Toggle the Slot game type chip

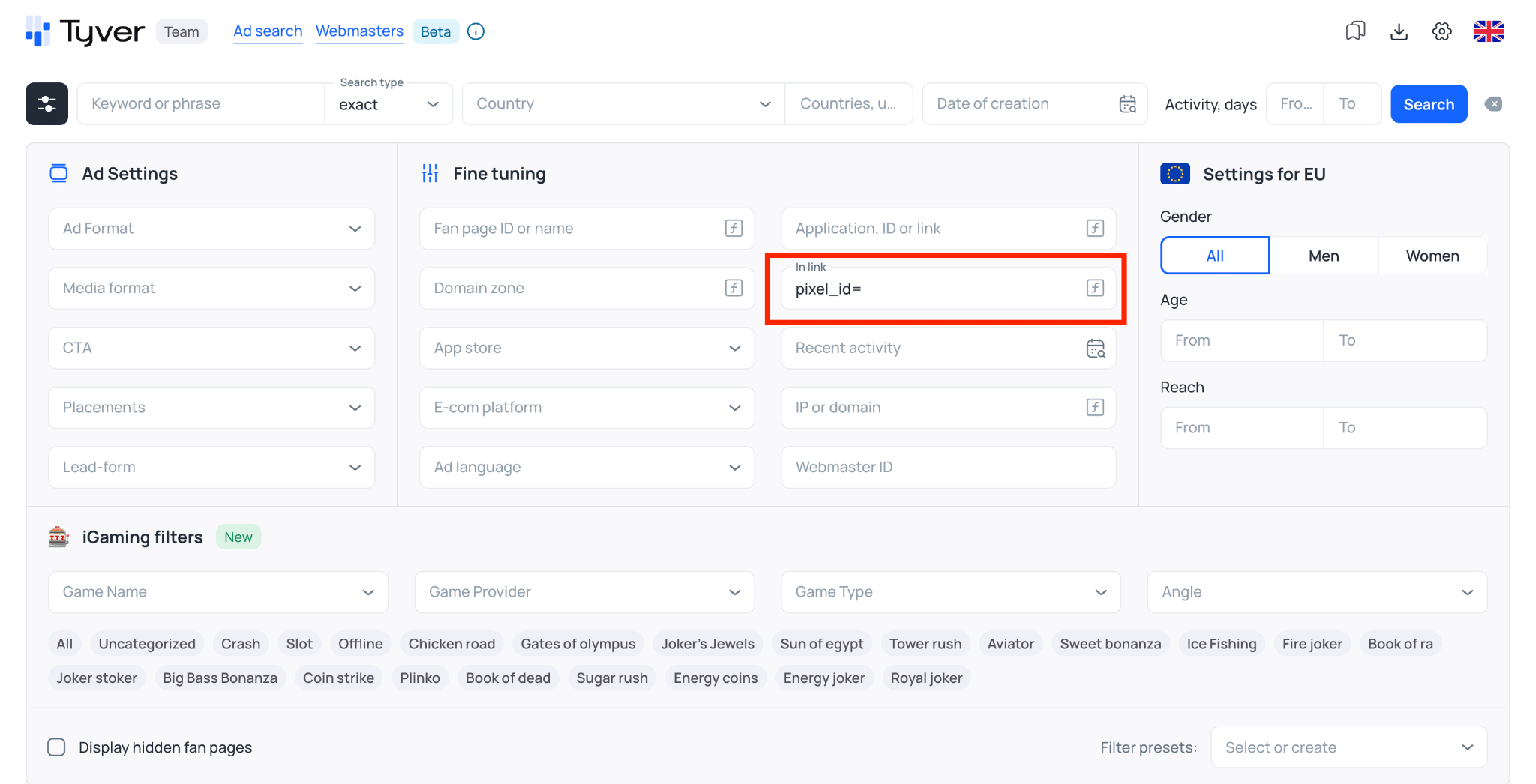click(x=299, y=644)
